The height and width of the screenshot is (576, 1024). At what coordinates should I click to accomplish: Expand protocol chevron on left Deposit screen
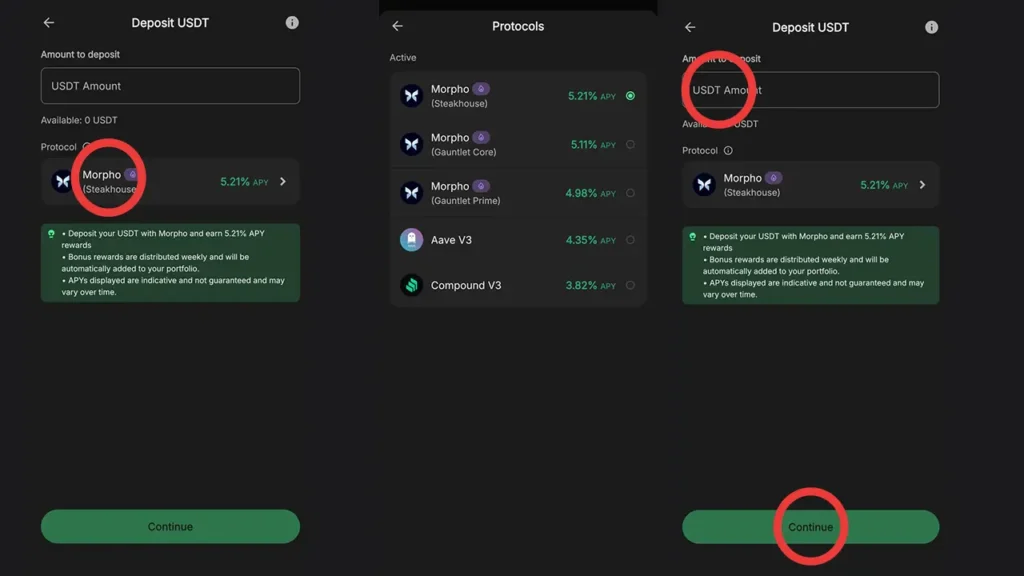[283, 182]
